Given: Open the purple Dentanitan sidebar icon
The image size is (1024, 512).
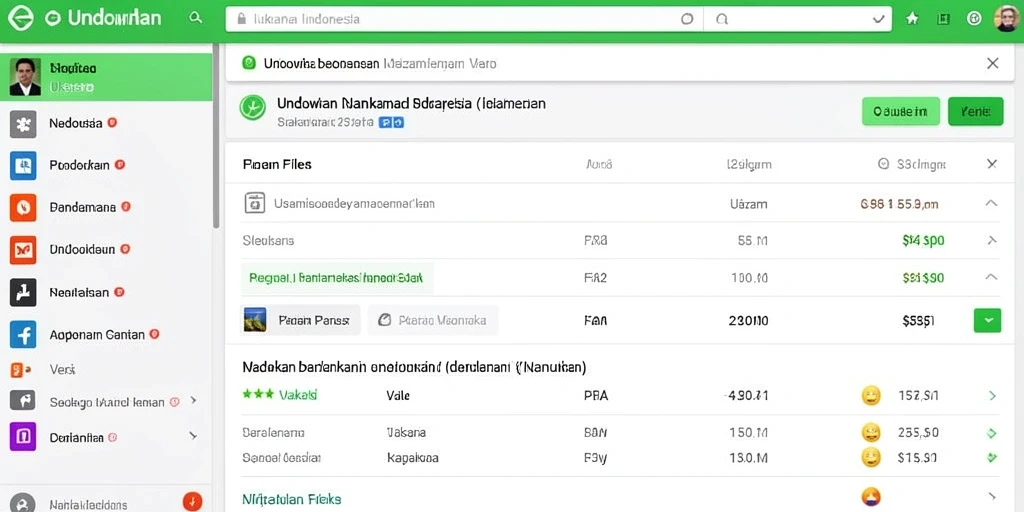Looking at the screenshot, I should click(x=23, y=437).
